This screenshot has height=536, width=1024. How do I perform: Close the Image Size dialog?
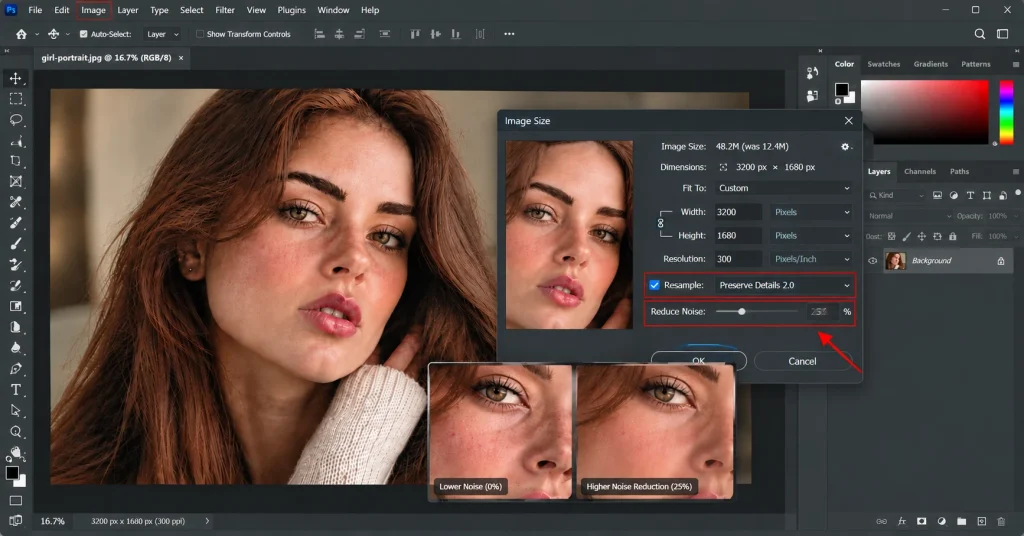pyautogui.click(x=848, y=121)
